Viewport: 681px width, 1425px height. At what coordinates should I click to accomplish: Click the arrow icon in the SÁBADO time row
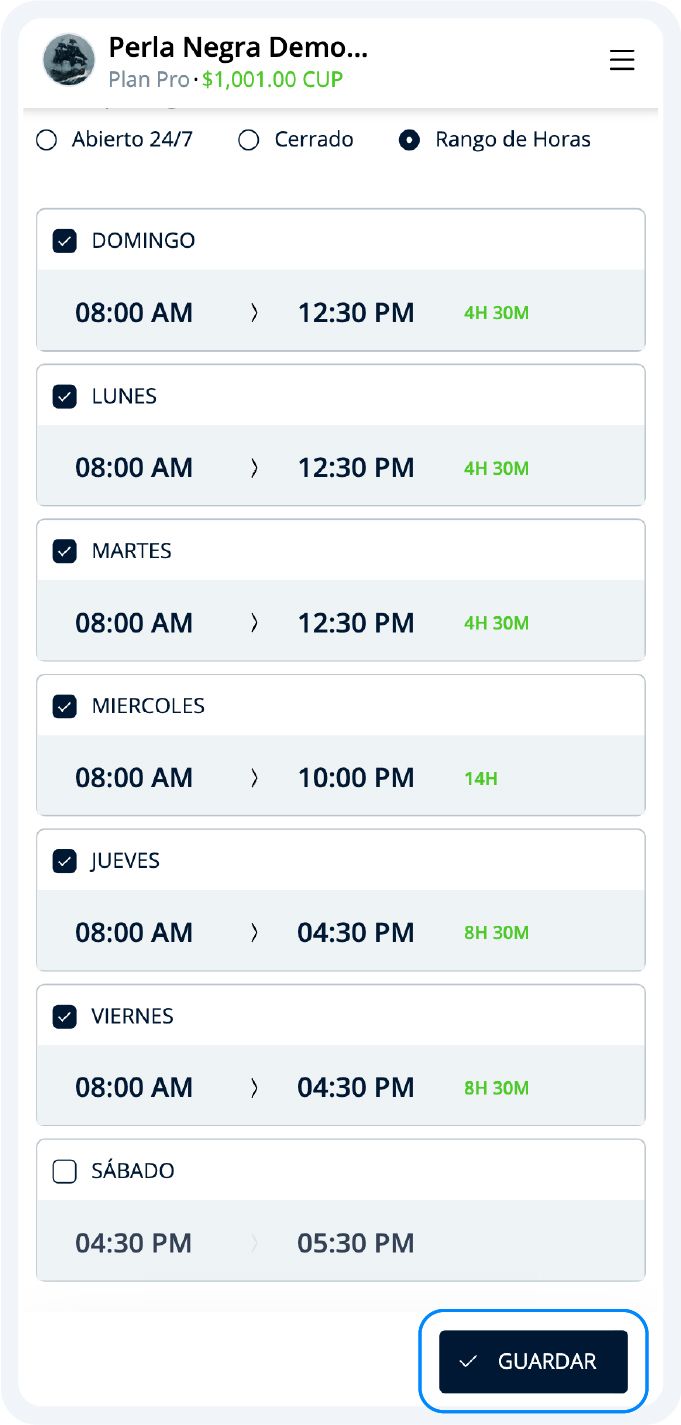point(254,1242)
